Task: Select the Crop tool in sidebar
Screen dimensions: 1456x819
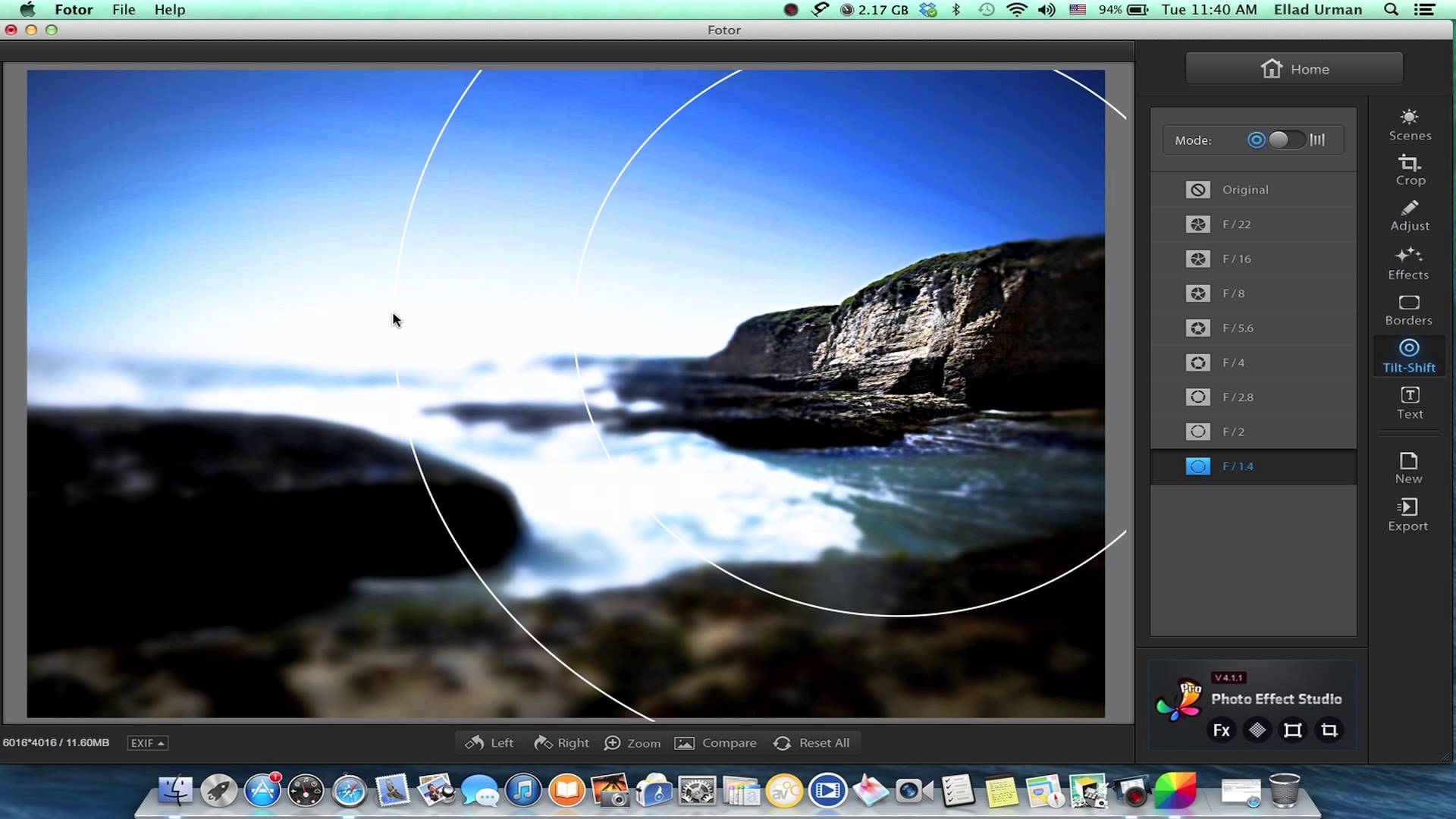Action: (1410, 170)
